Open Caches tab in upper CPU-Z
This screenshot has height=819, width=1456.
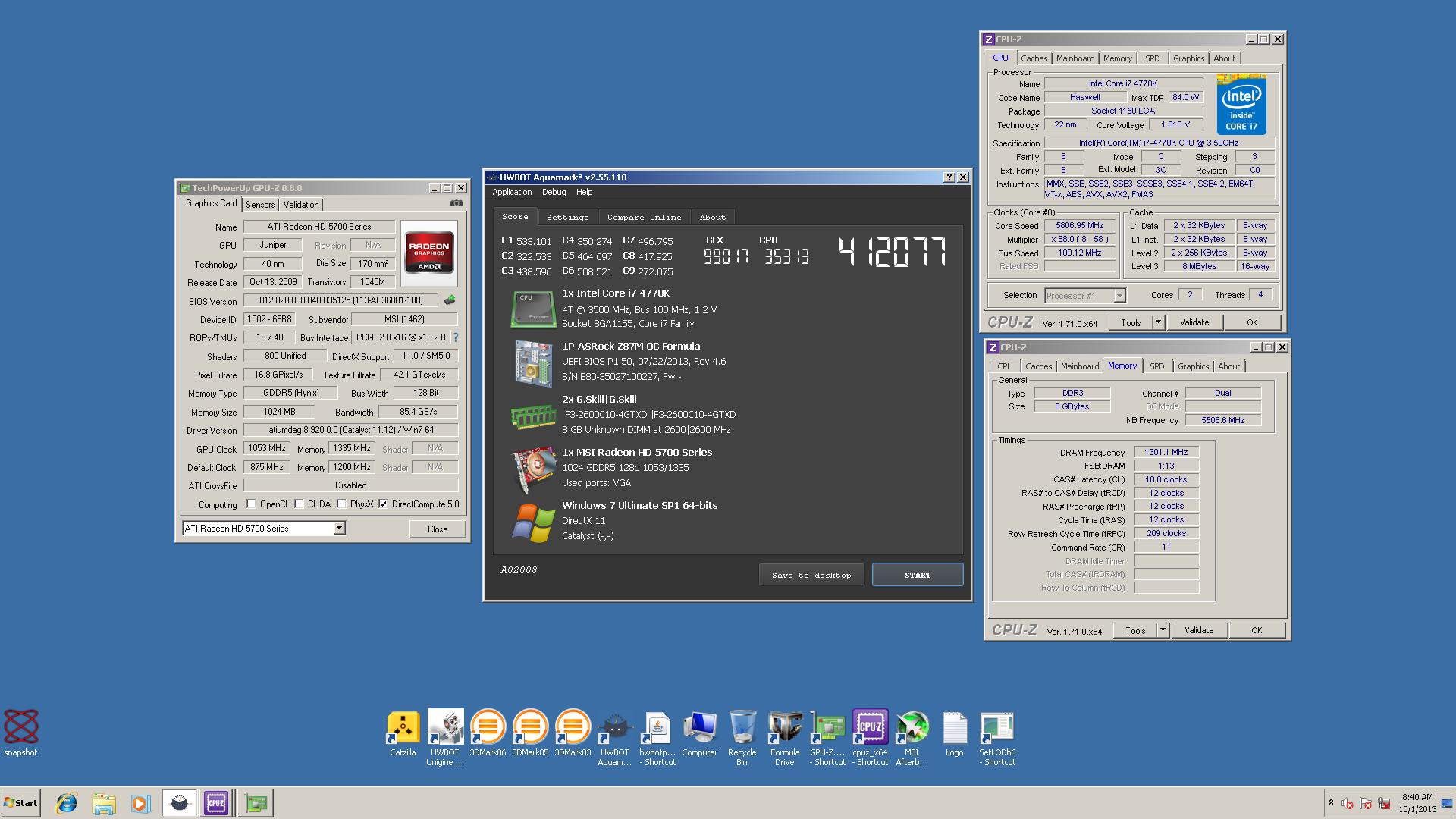click(1034, 58)
